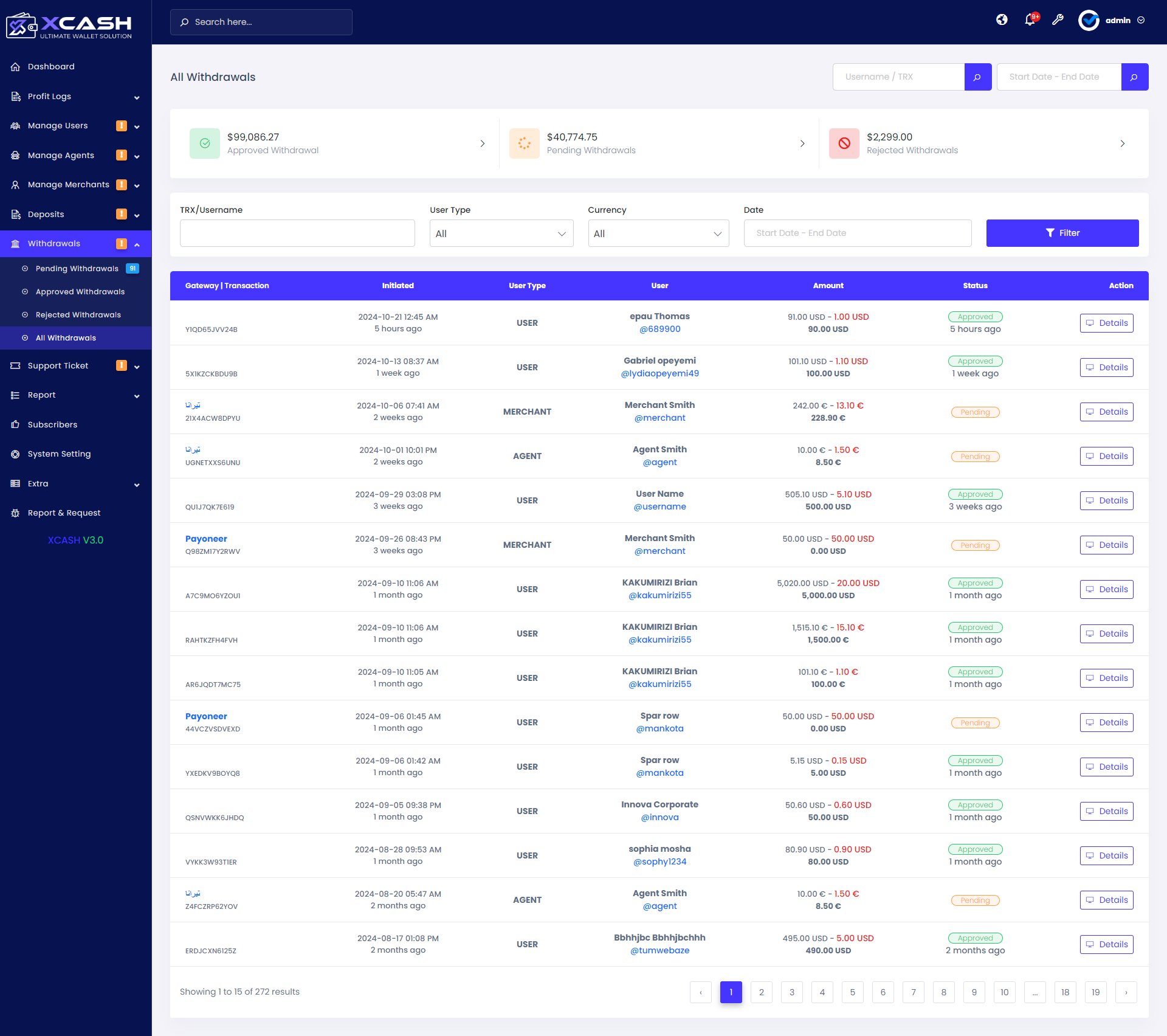The image size is (1167, 1036).
Task: Click the orange Pending Withdrawals spinner icon
Action: (524, 143)
